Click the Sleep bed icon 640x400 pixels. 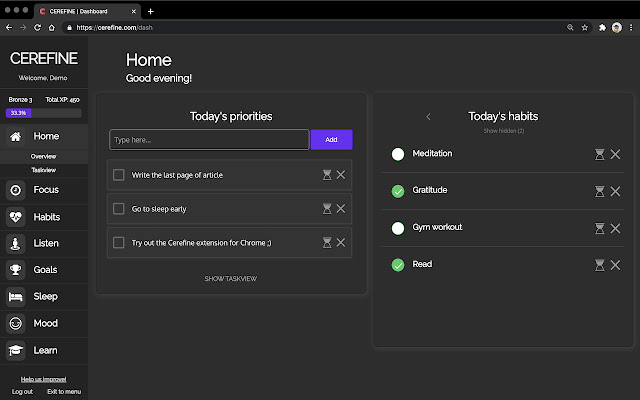(16, 297)
